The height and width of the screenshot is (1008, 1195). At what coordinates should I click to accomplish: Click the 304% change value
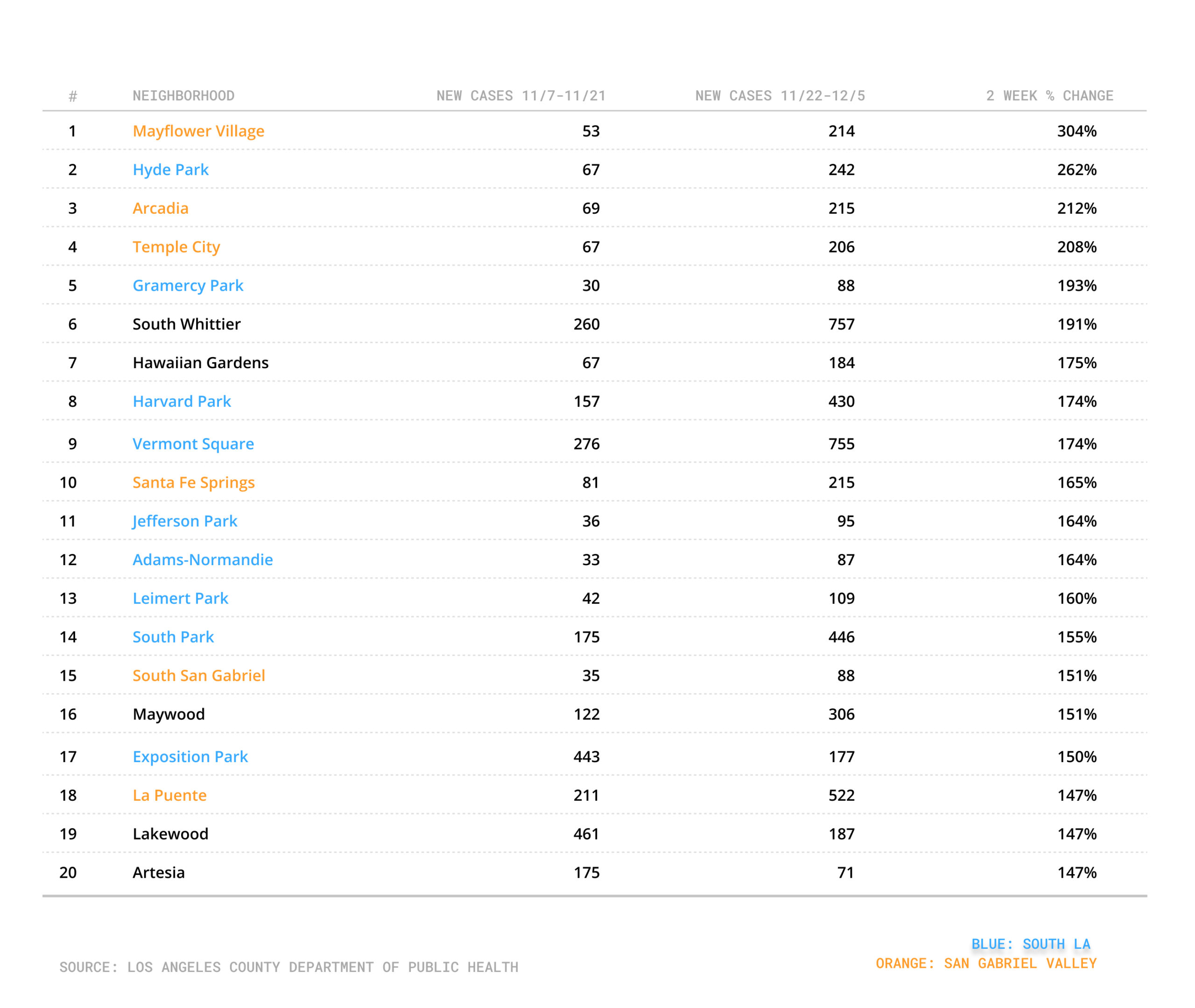(1077, 132)
